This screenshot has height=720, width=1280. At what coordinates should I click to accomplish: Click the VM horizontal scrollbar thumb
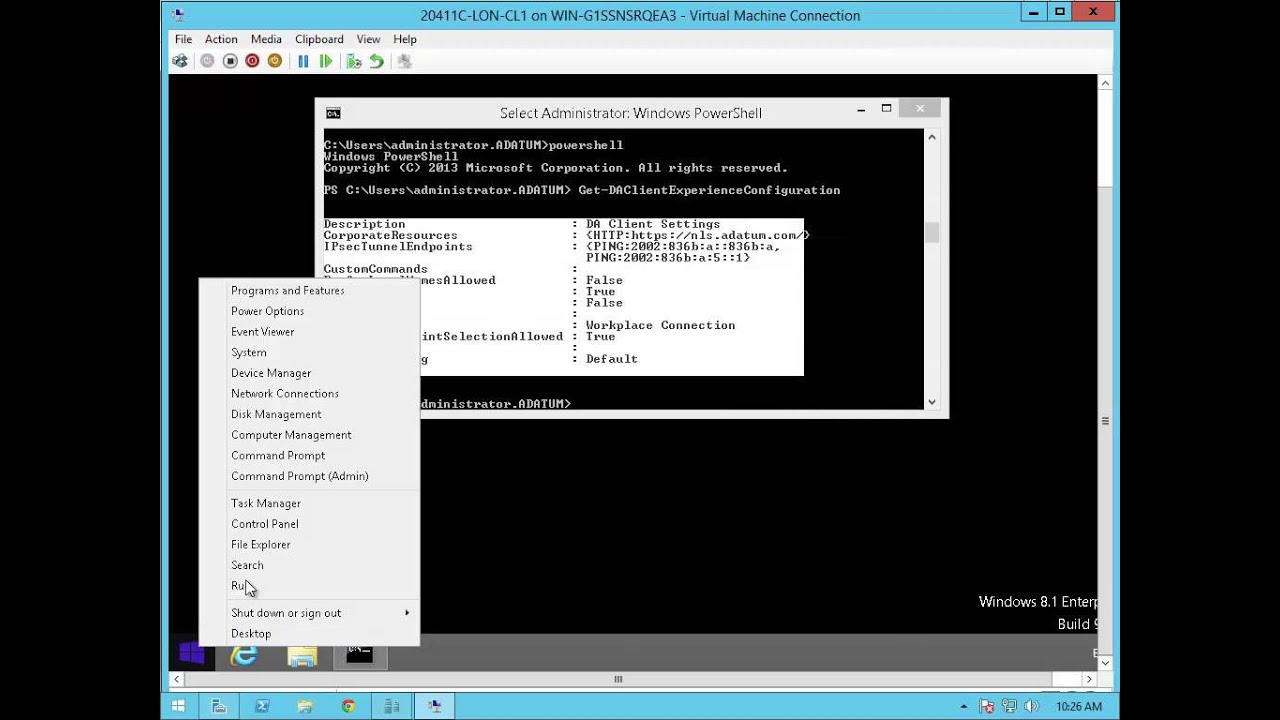pos(618,679)
